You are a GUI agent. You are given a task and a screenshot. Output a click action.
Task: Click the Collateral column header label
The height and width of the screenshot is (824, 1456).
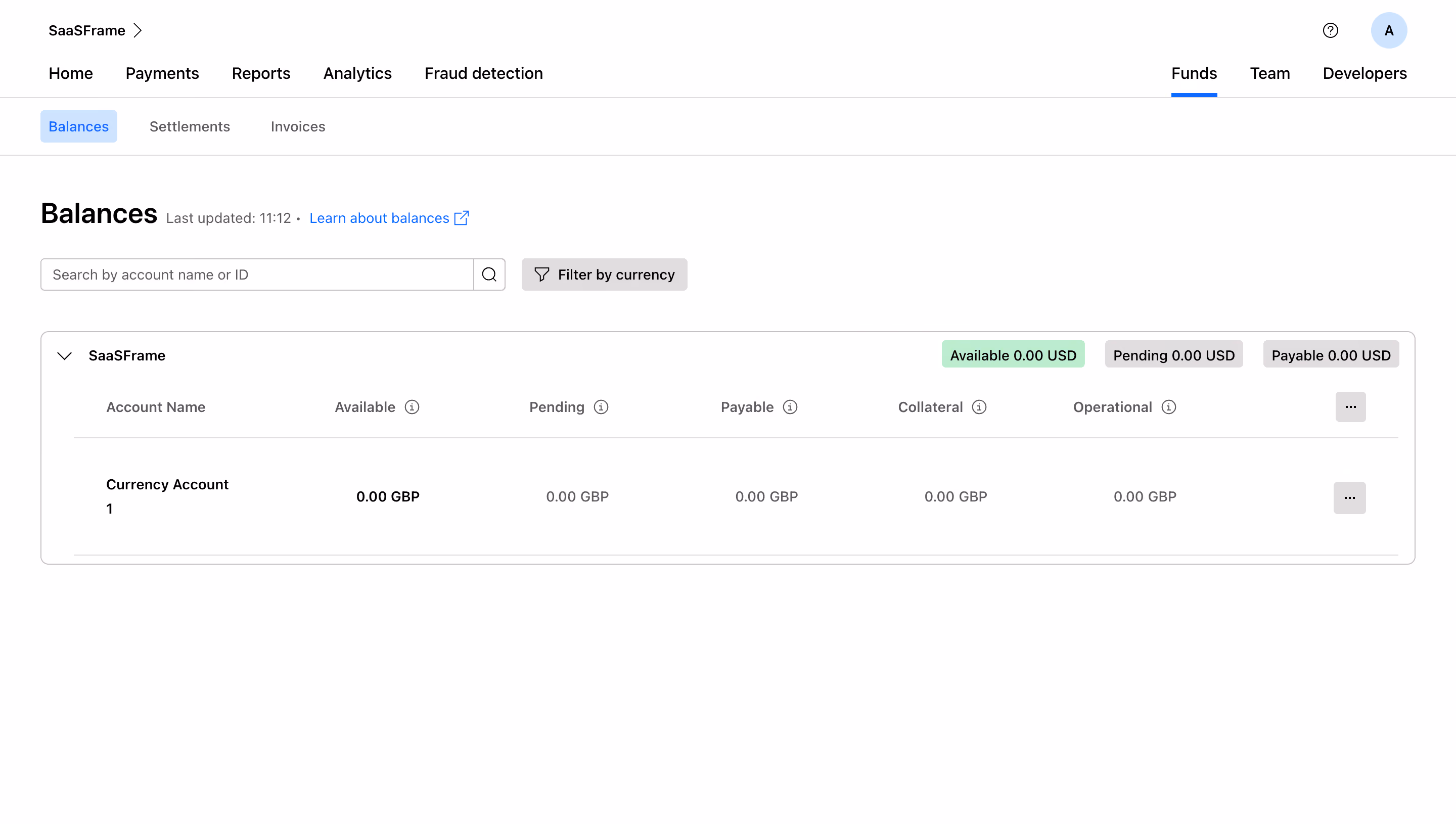tap(930, 407)
